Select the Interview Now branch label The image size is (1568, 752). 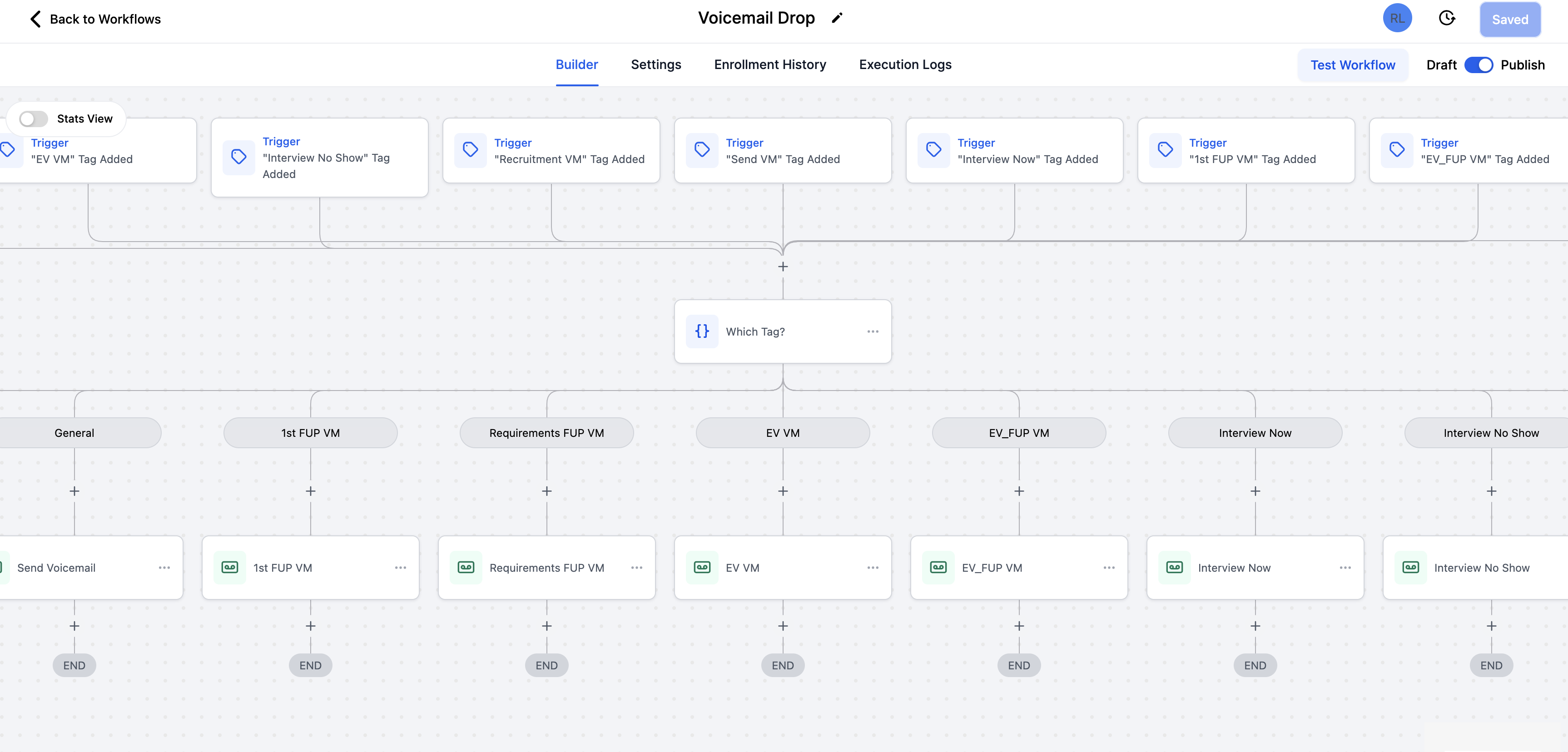click(x=1255, y=433)
